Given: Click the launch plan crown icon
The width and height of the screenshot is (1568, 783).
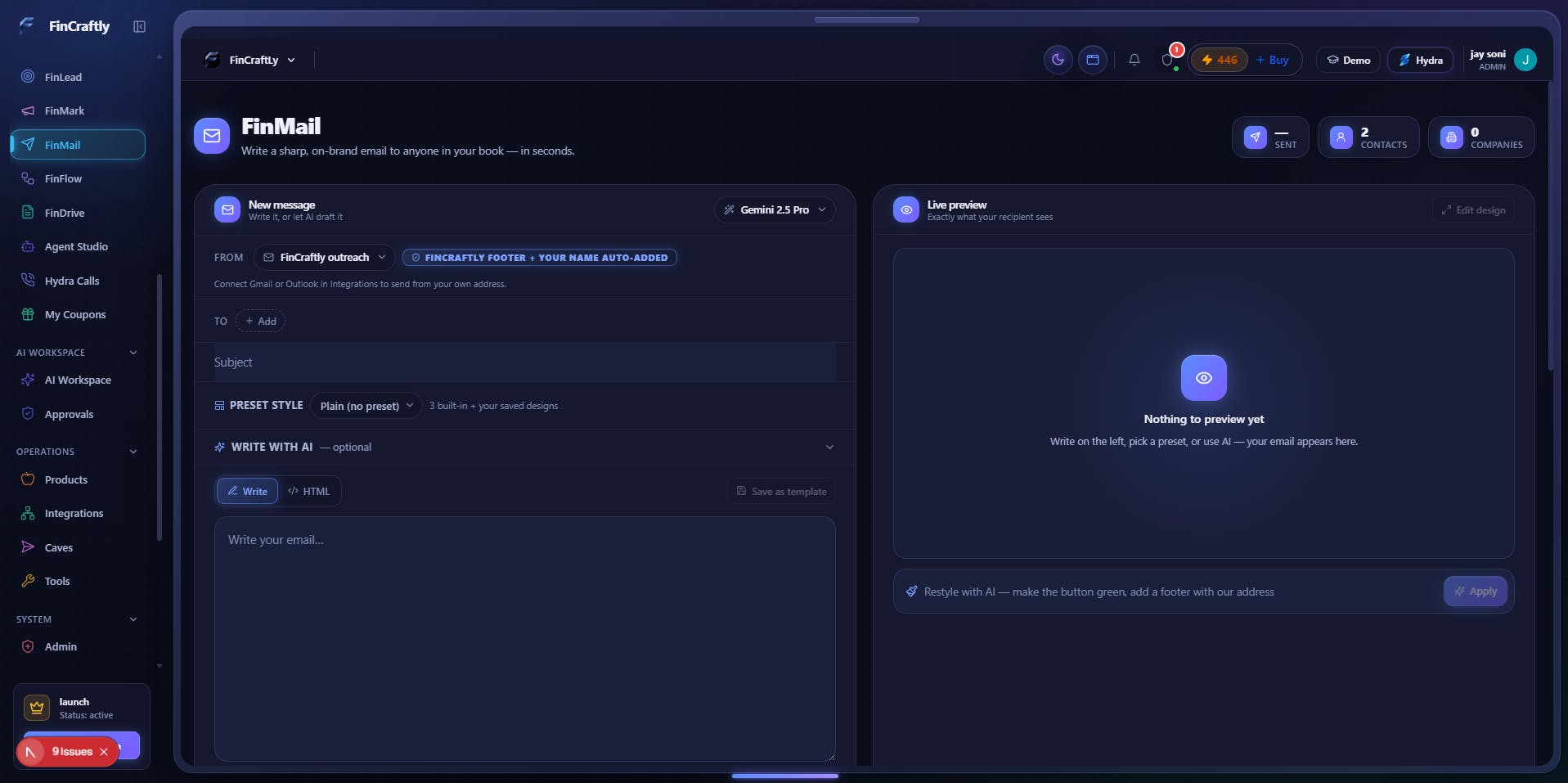Looking at the screenshot, I should click(37, 708).
